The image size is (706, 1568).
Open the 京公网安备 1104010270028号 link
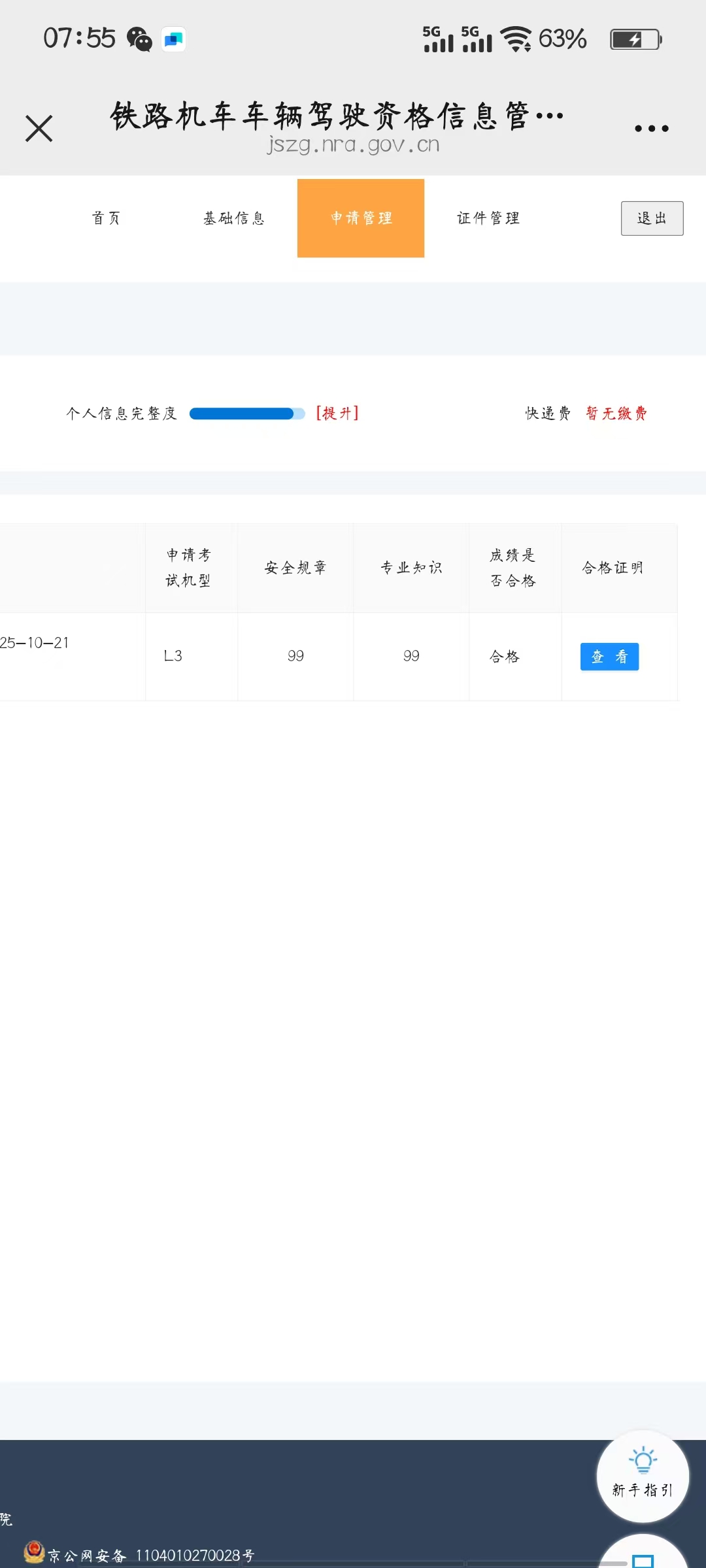(151, 1556)
